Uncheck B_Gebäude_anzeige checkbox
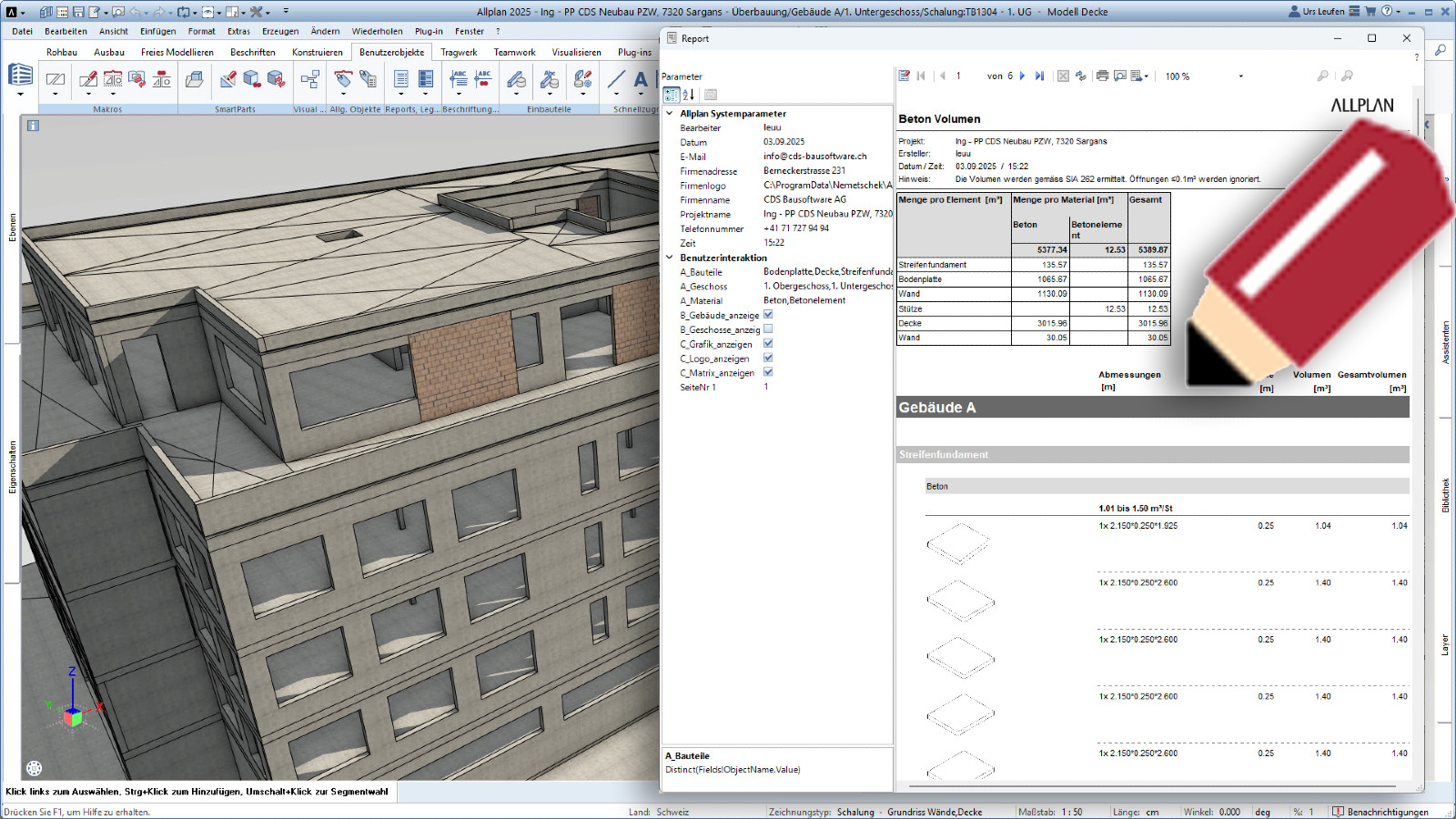The height and width of the screenshot is (819, 1456). point(768,315)
